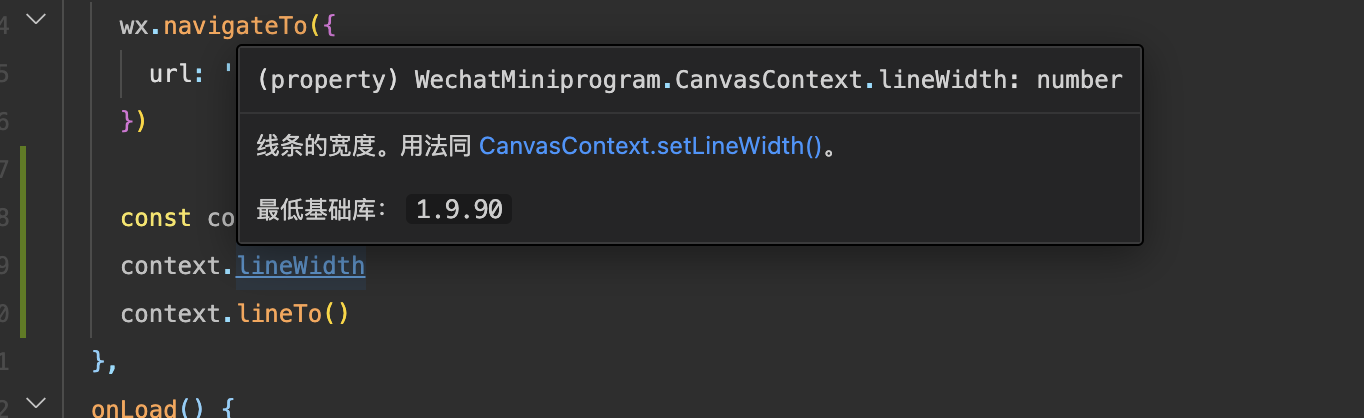Click the (property) label in tooltip
This screenshot has height=418, width=1364.
point(322,80)
